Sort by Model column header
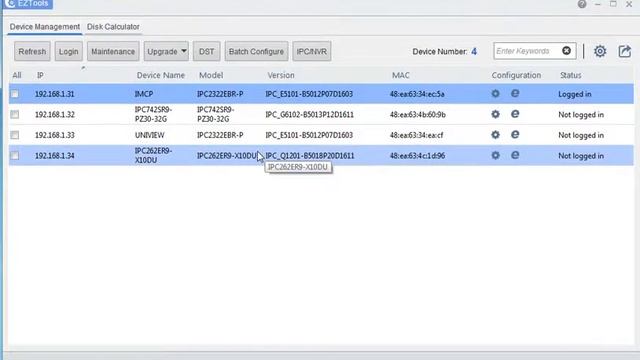Viewport: 640px width, 360px height. pos(211,76)
